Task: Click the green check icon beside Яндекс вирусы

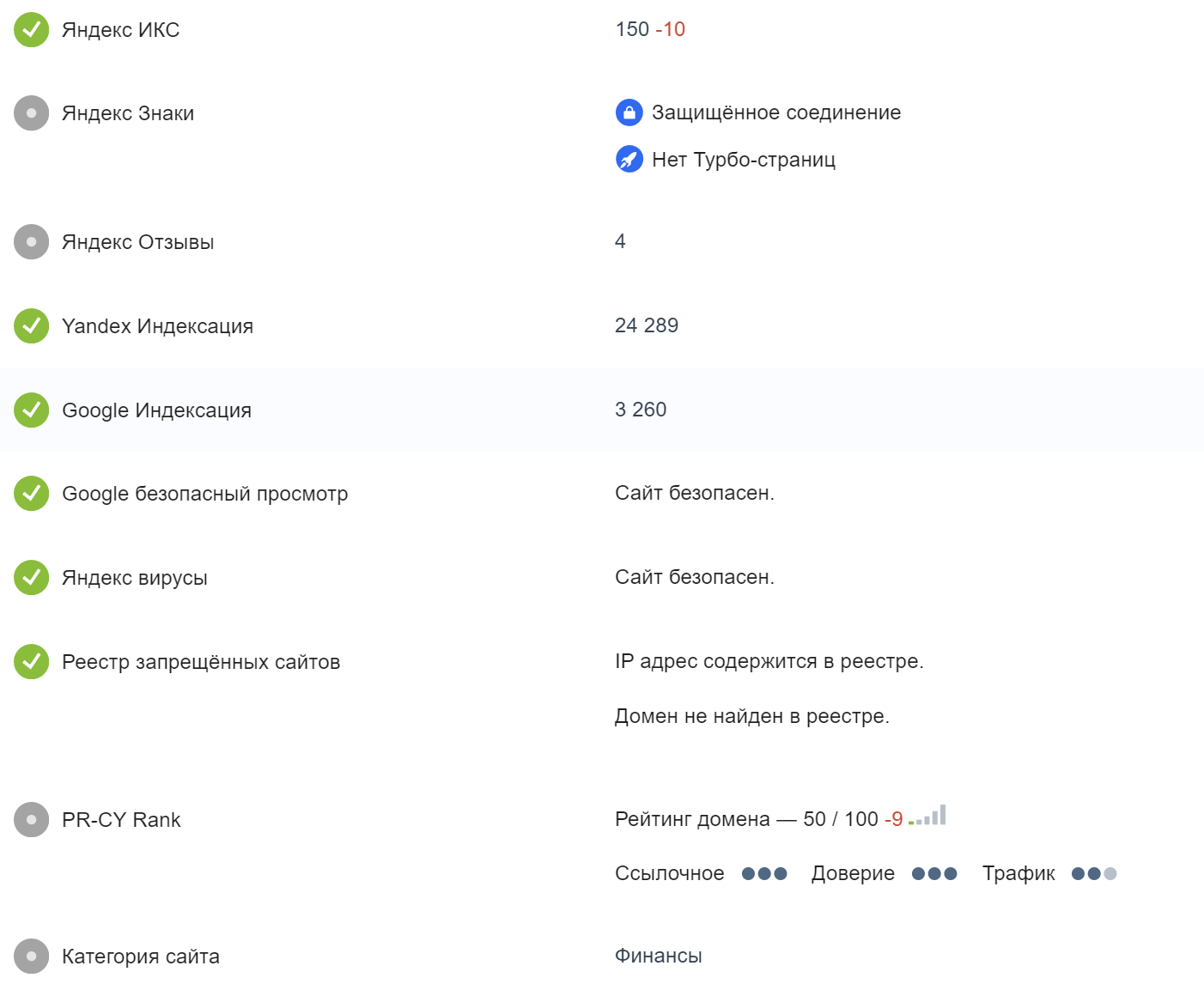Action: (32, 578)
